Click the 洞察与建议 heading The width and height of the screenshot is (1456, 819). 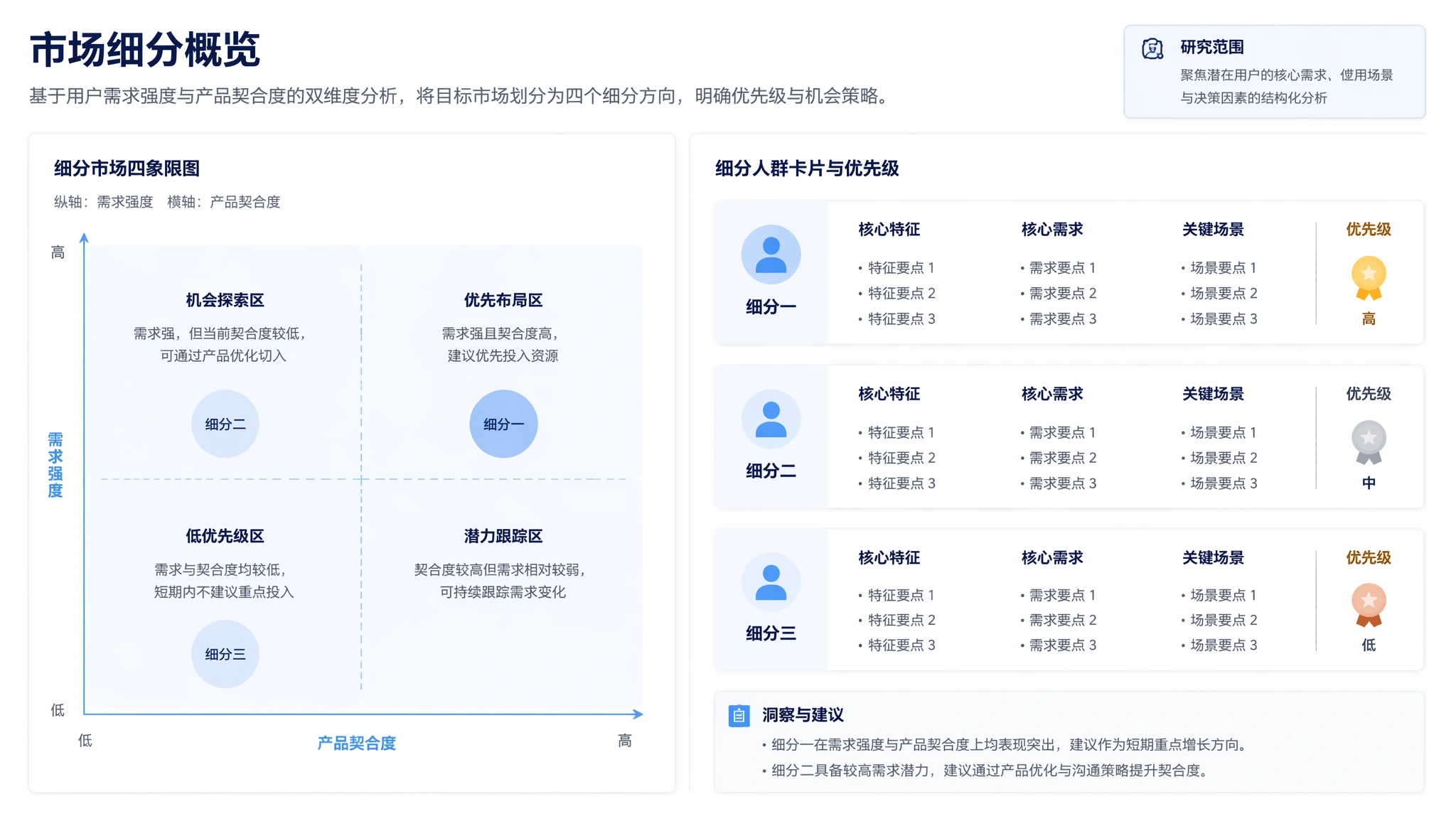tap(803, 715)
